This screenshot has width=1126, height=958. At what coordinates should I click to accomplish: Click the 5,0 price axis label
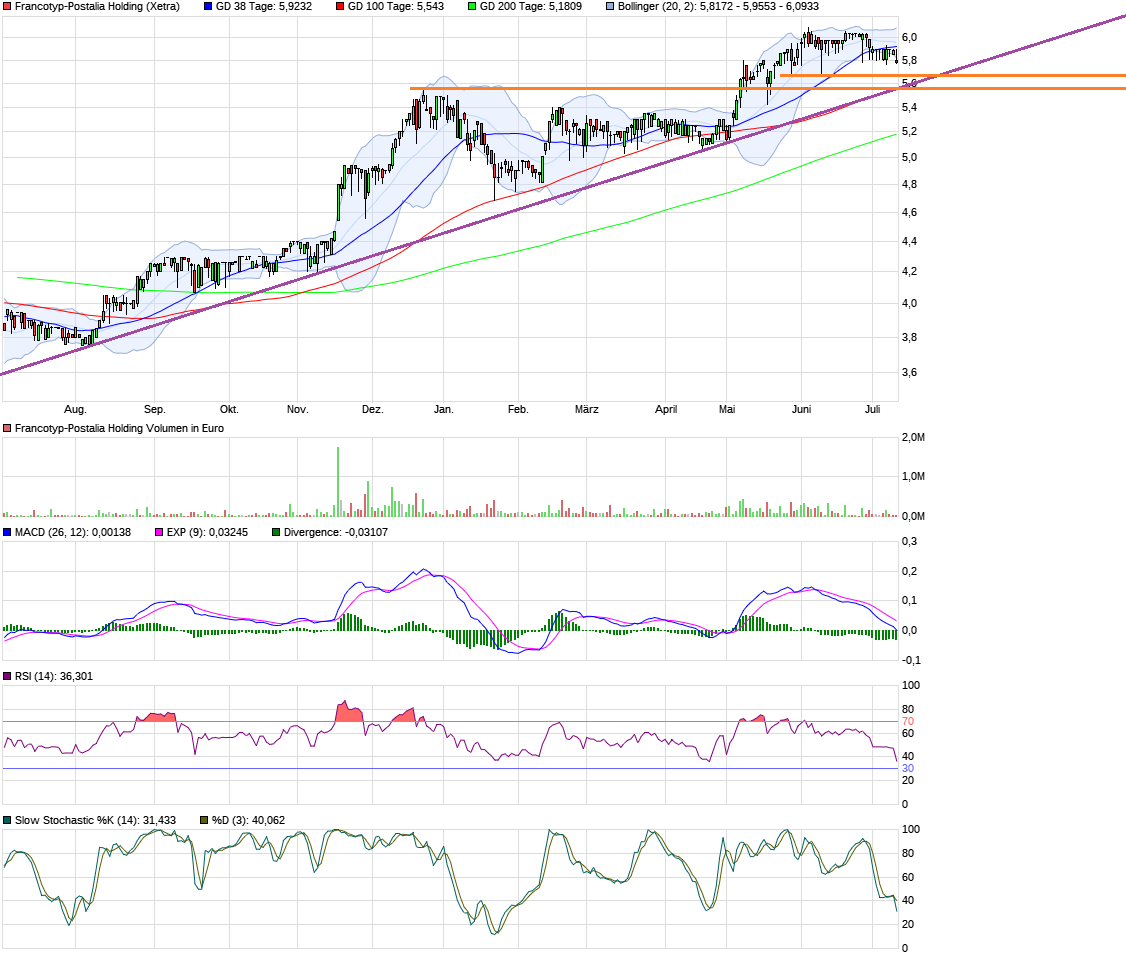tap(909, 157)
